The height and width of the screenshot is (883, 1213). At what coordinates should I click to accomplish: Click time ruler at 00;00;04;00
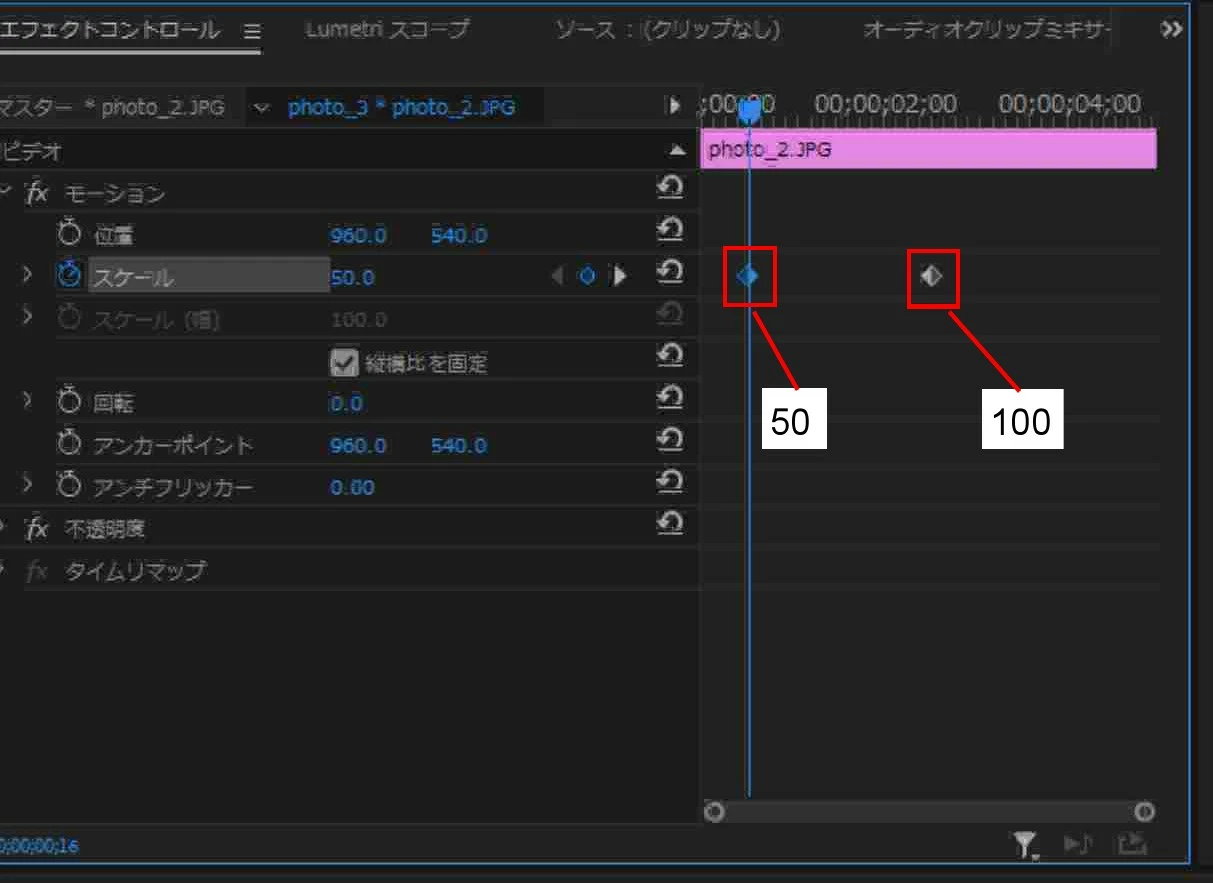(x=1069, y=104)
